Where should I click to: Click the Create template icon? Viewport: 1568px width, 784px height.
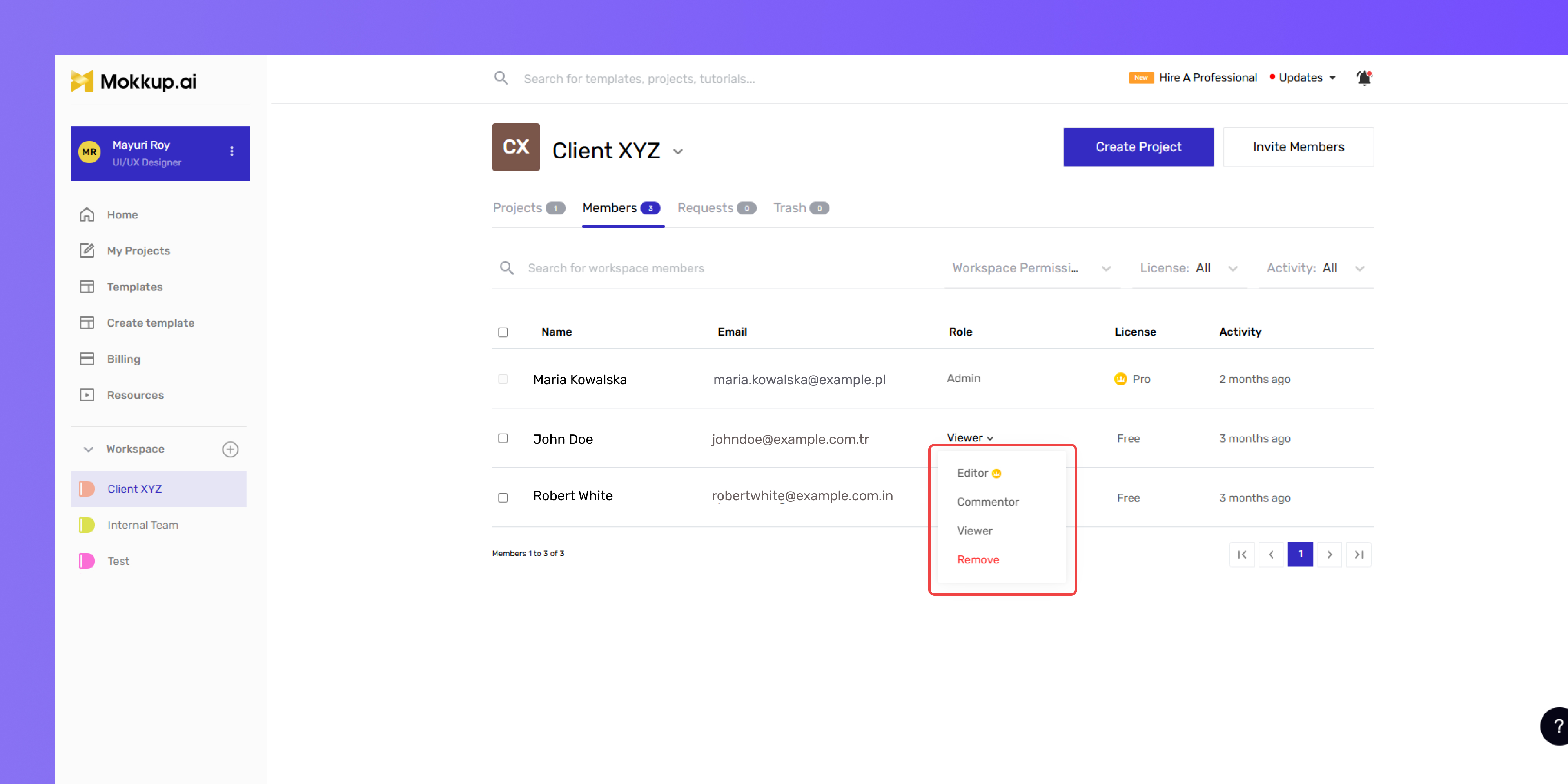[87, 323]
